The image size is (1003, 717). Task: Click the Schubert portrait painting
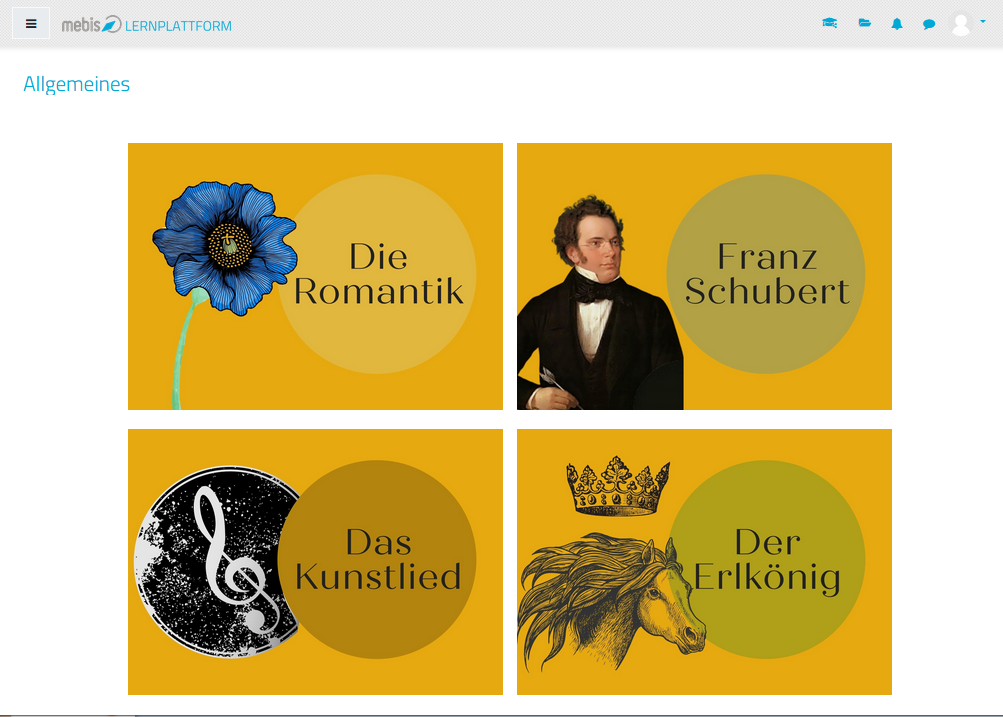point(600,303)
